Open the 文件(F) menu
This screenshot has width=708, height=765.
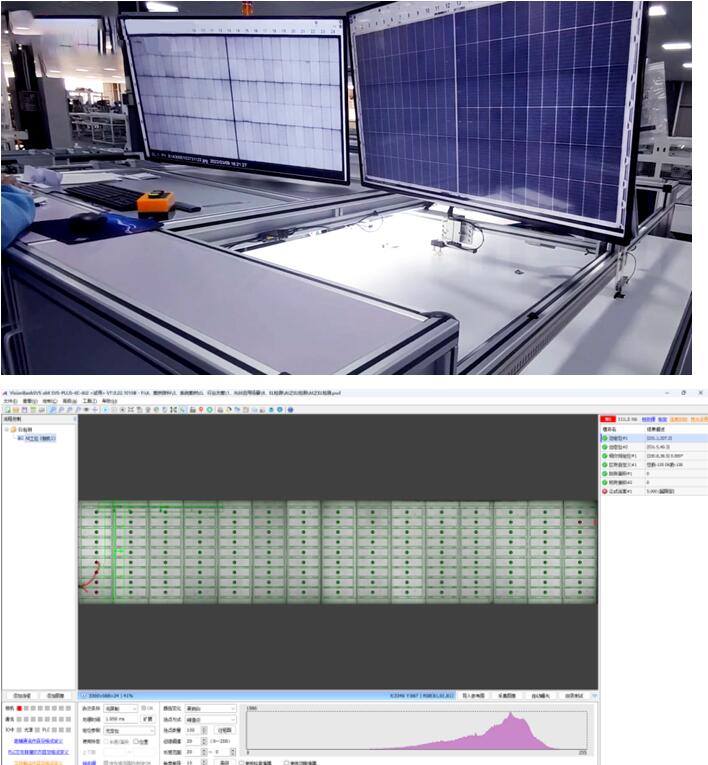pyautogui.click(x=10, y=401)
